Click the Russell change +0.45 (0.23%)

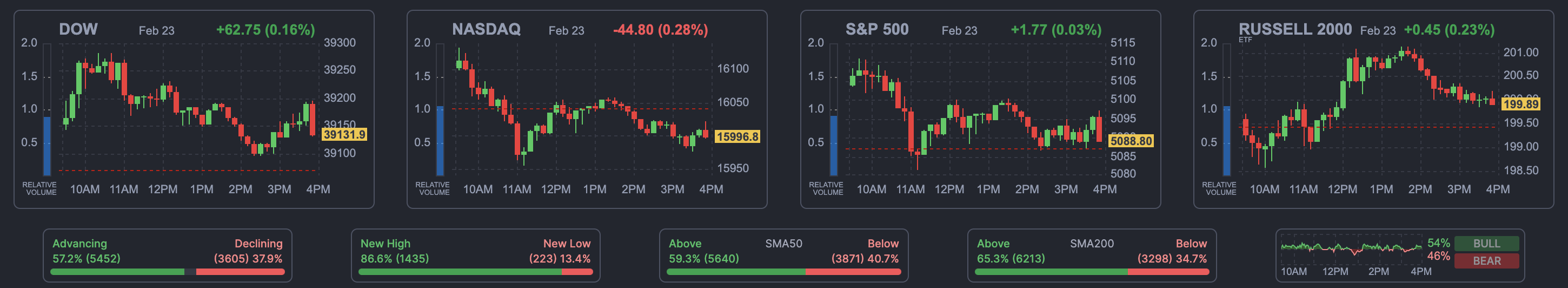click(x=1449, y=30)
